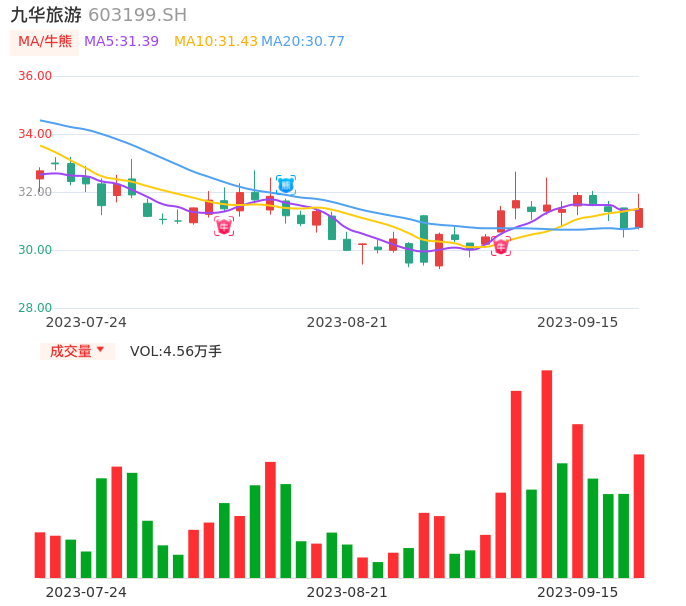The height and width of the screenshot is (606, 686).
Task: Click the 28.00 price axis label
Action: (35, 308)
